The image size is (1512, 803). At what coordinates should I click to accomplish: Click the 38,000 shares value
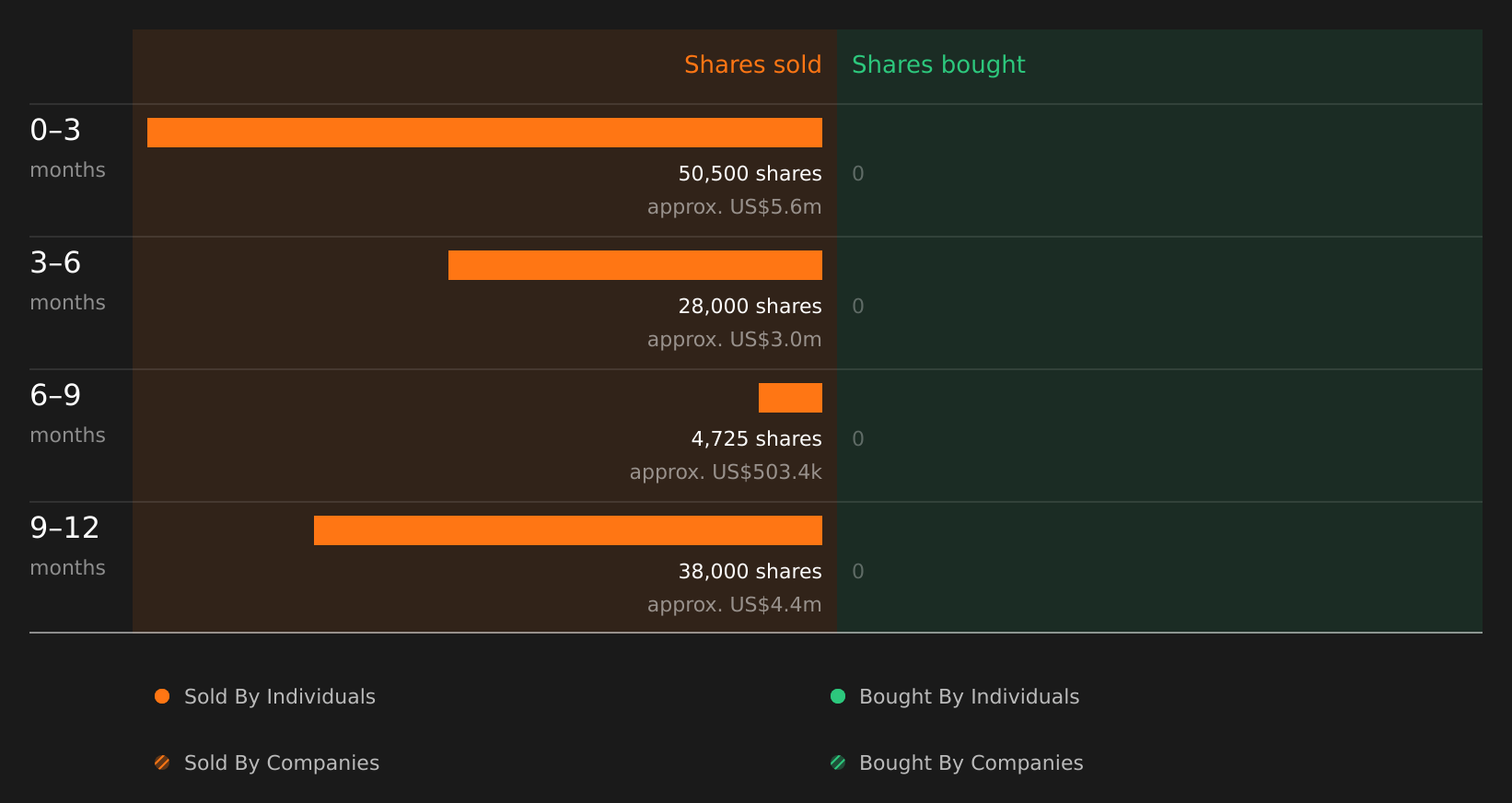[750, 572]
